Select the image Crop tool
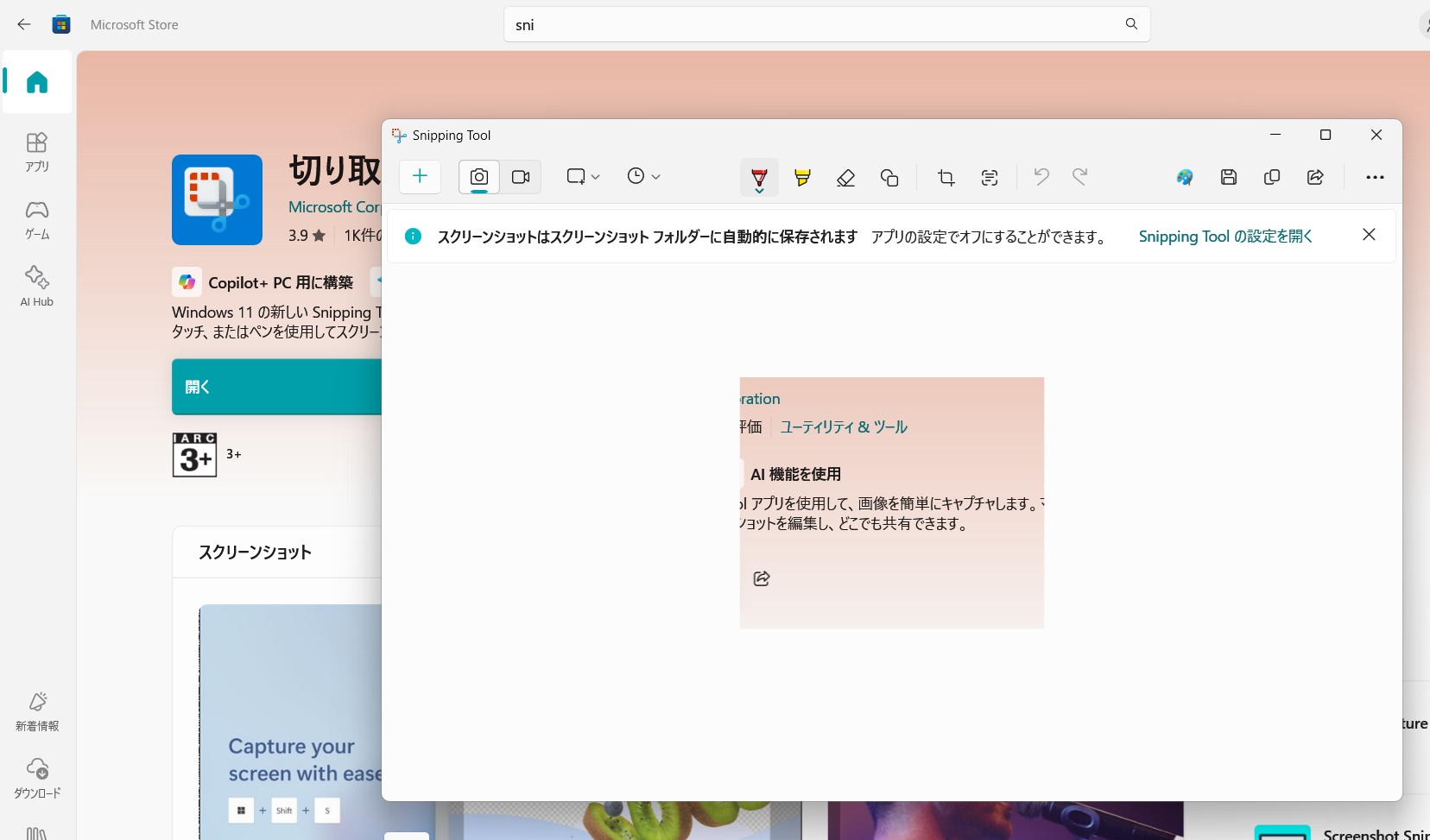This screenshot has width=1430, height=840. 946,178
